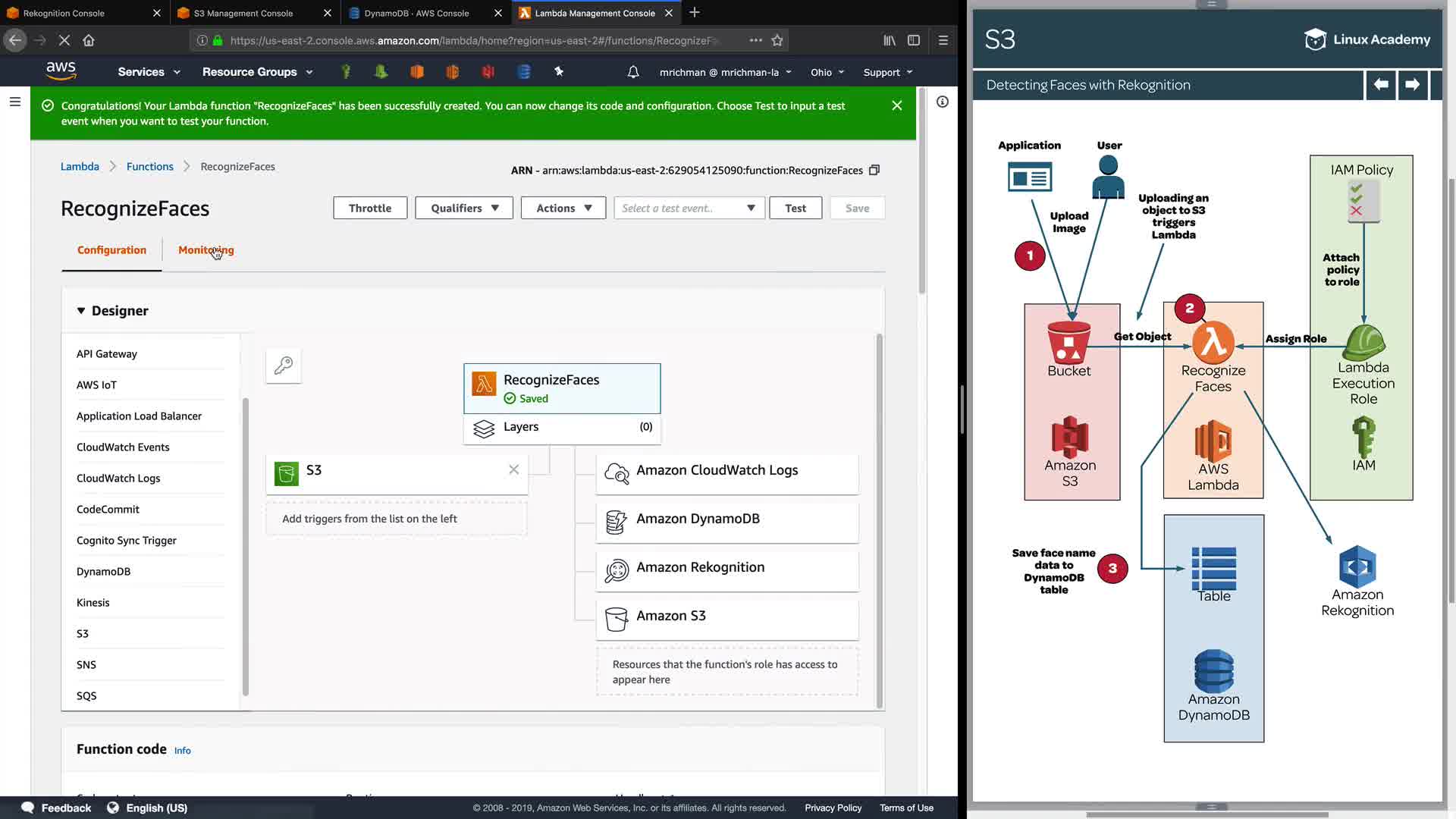This screenshot has height=819, width=1456.
Task: Add the API Gateway trigger from list
Action: click(x=107, y=353)
